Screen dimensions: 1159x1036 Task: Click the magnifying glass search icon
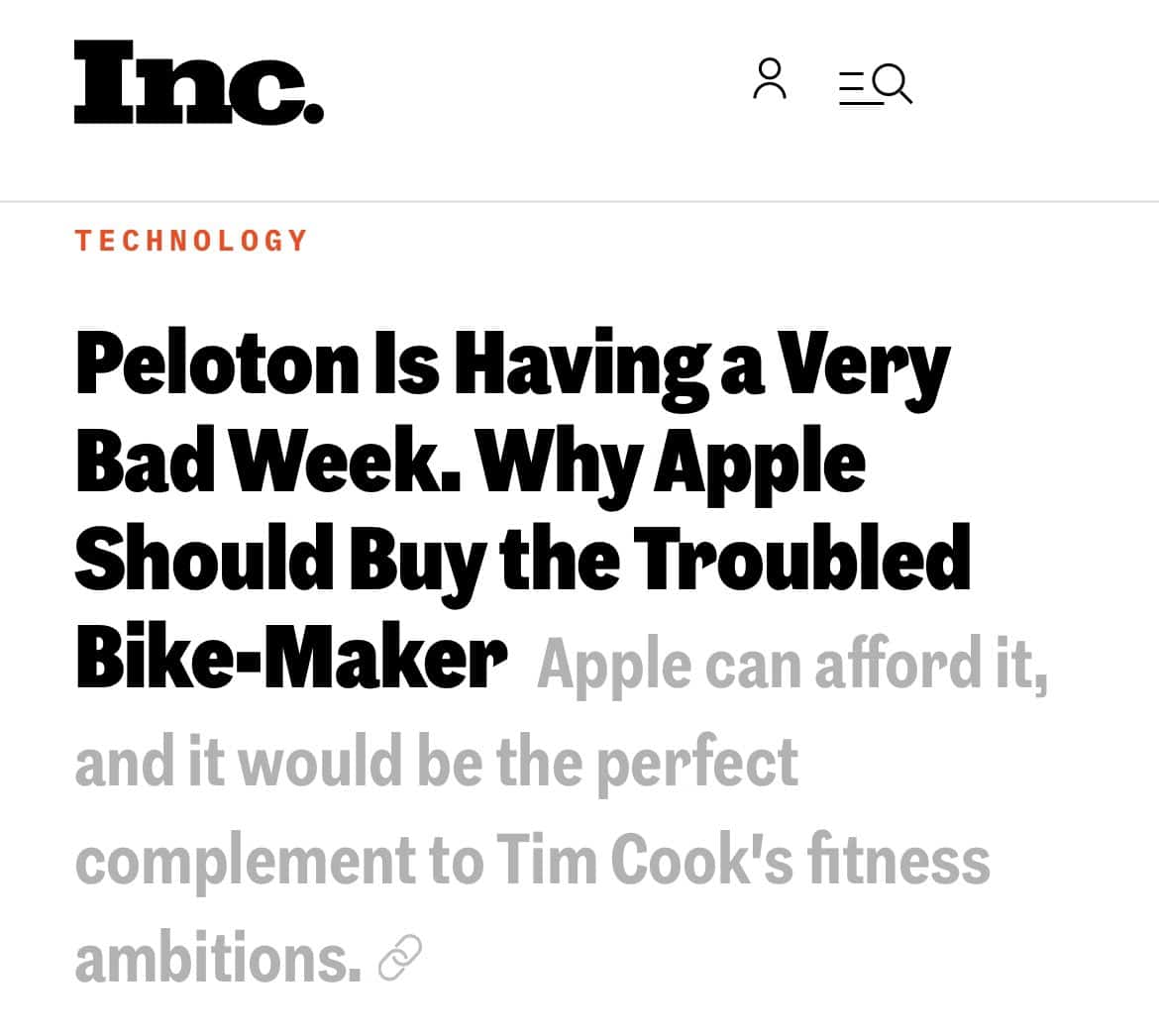coord(893,84)
